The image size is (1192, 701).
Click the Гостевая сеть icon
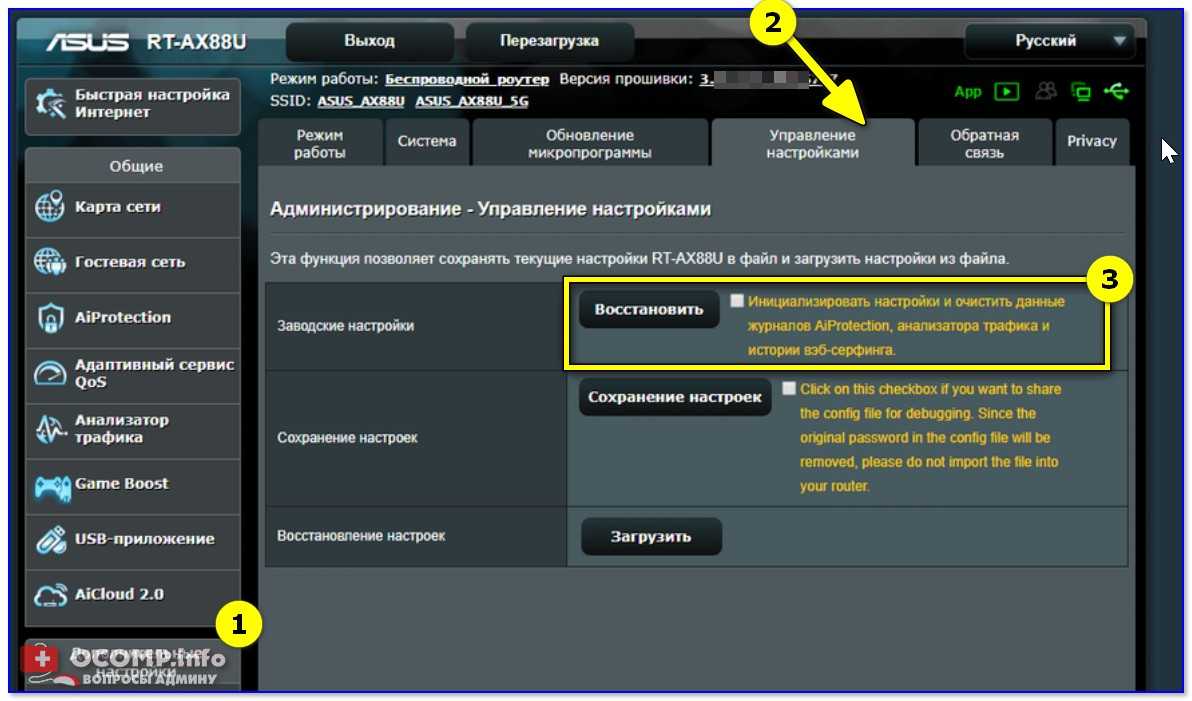[49, 262]
